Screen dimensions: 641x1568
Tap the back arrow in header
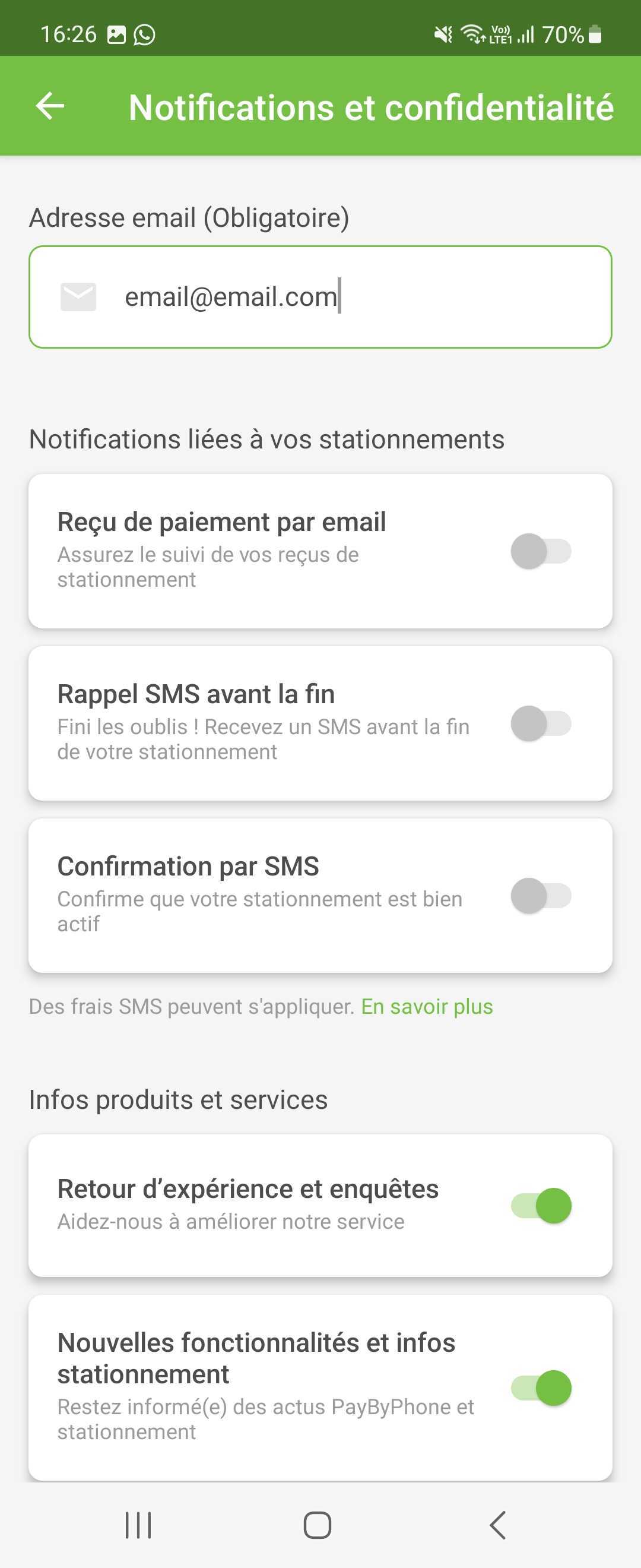pyautogui.click(x=50, y=106)
